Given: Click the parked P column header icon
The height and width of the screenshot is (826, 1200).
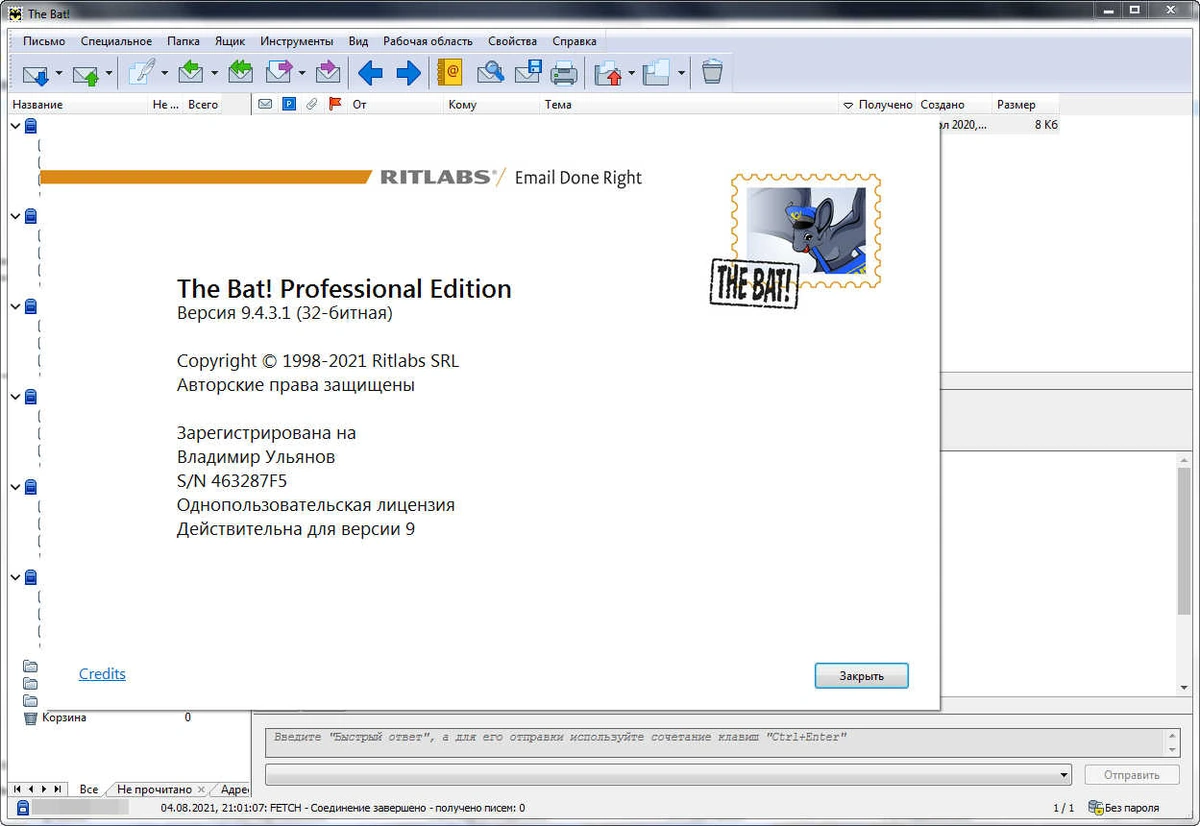Looking at the screenshot, I should (x=289, y=104).
